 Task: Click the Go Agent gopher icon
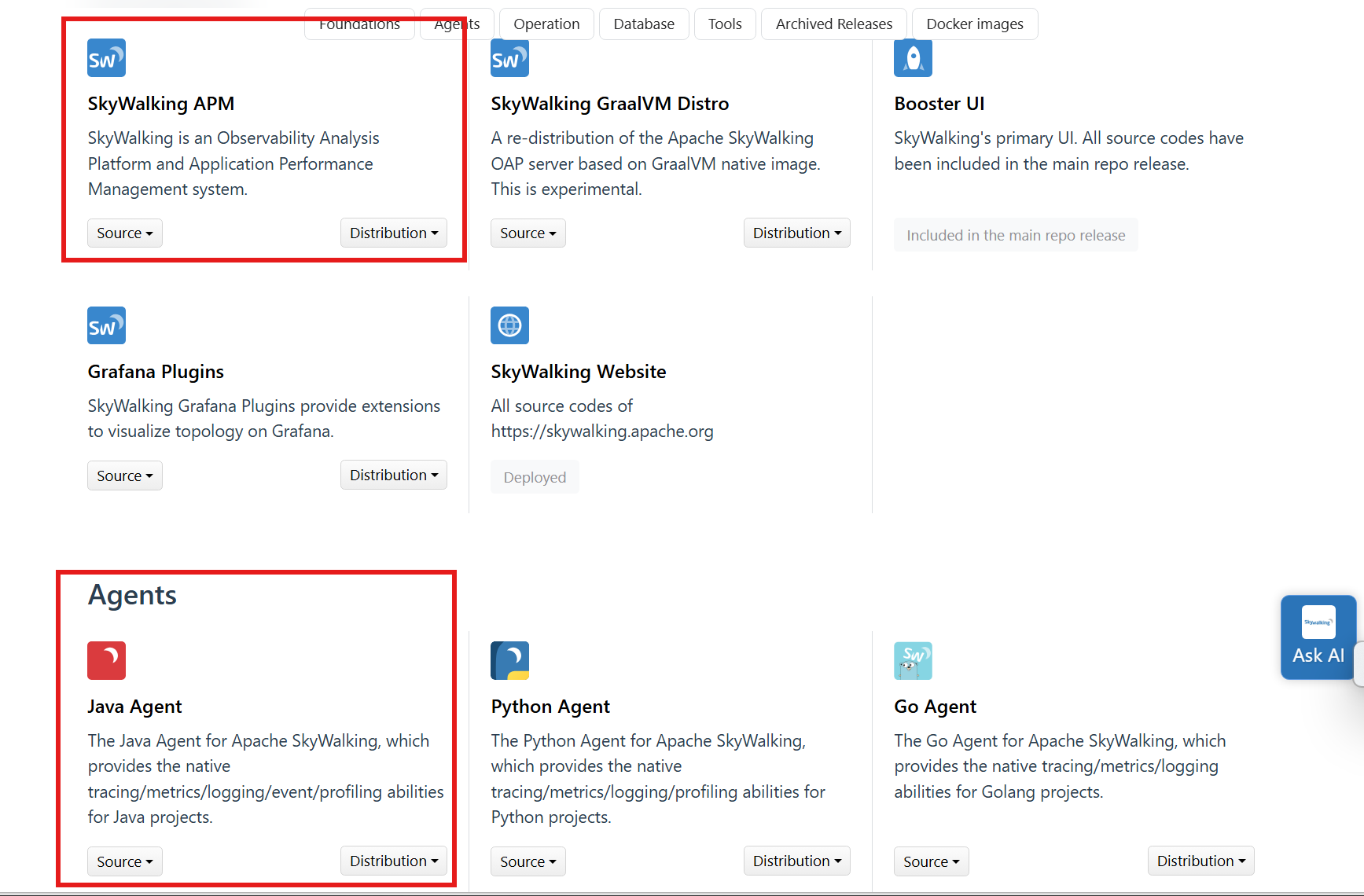[913, 660]
